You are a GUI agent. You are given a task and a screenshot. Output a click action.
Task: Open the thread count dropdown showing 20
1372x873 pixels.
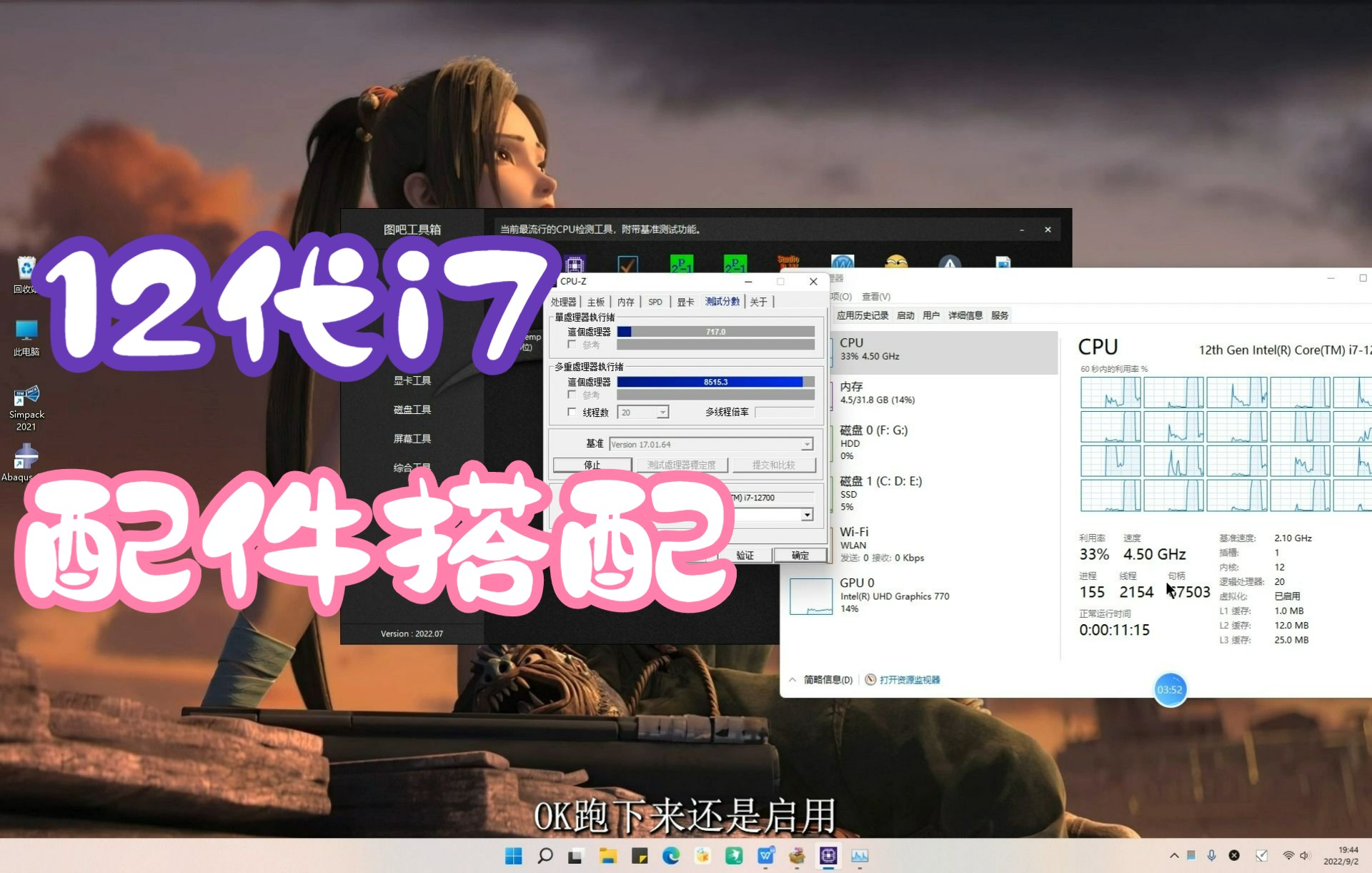point(662,413)
